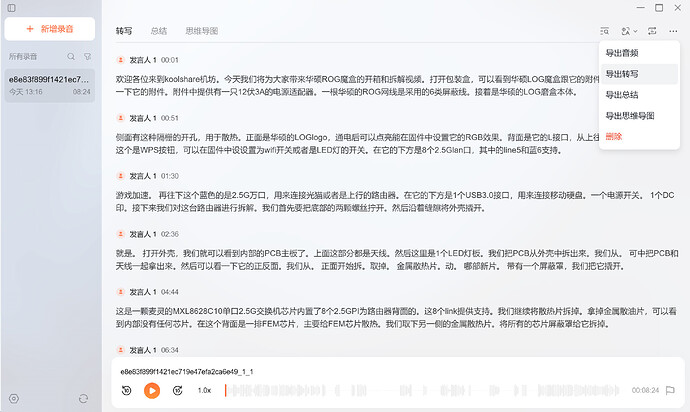690x412 pixels.
Task: Click transcript paragraph starting 游戏加速
Action: click(x=395, y=202)
